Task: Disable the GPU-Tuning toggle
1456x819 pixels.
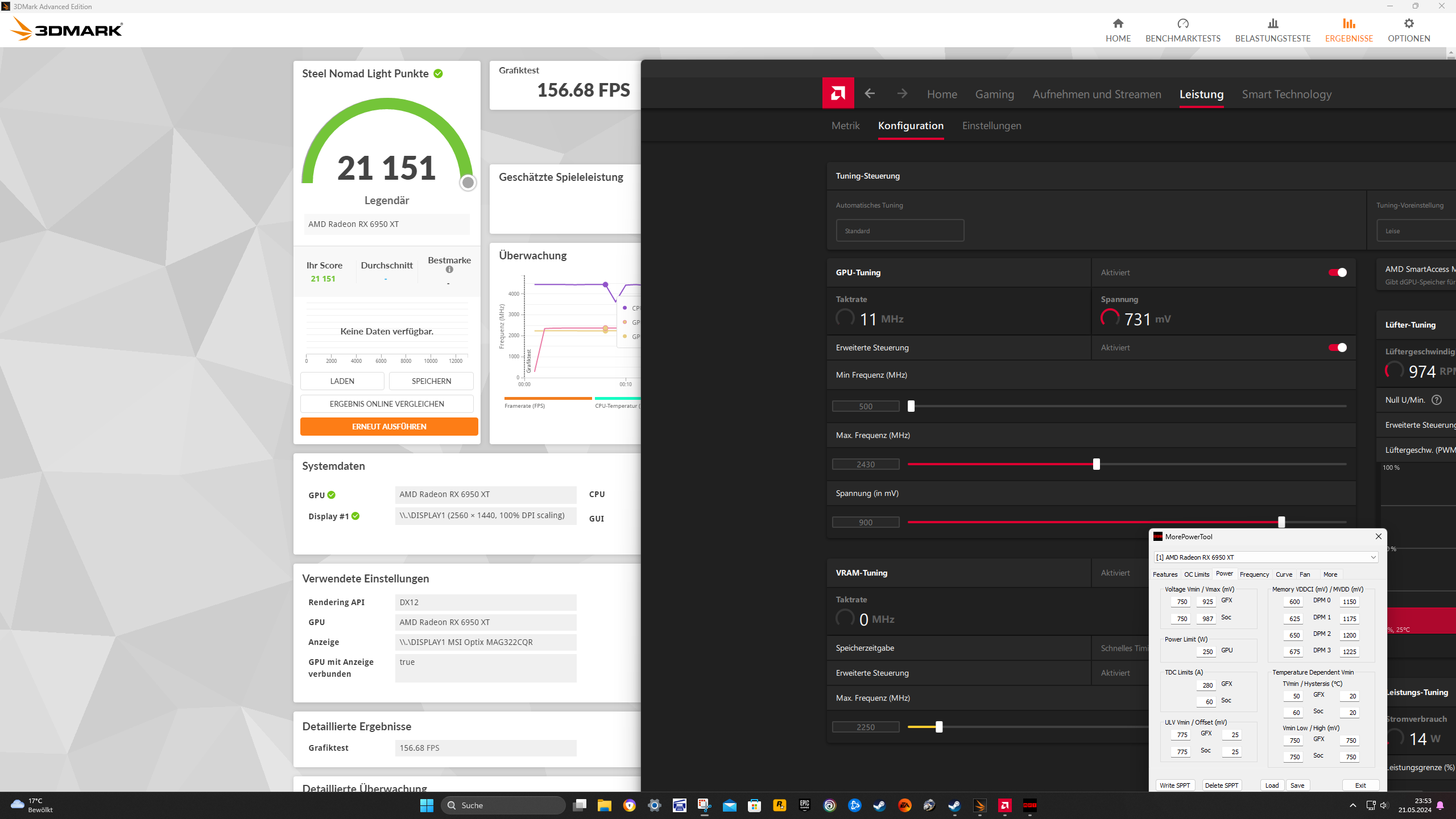Action: pyautogui.click(x=1337, y=272)
